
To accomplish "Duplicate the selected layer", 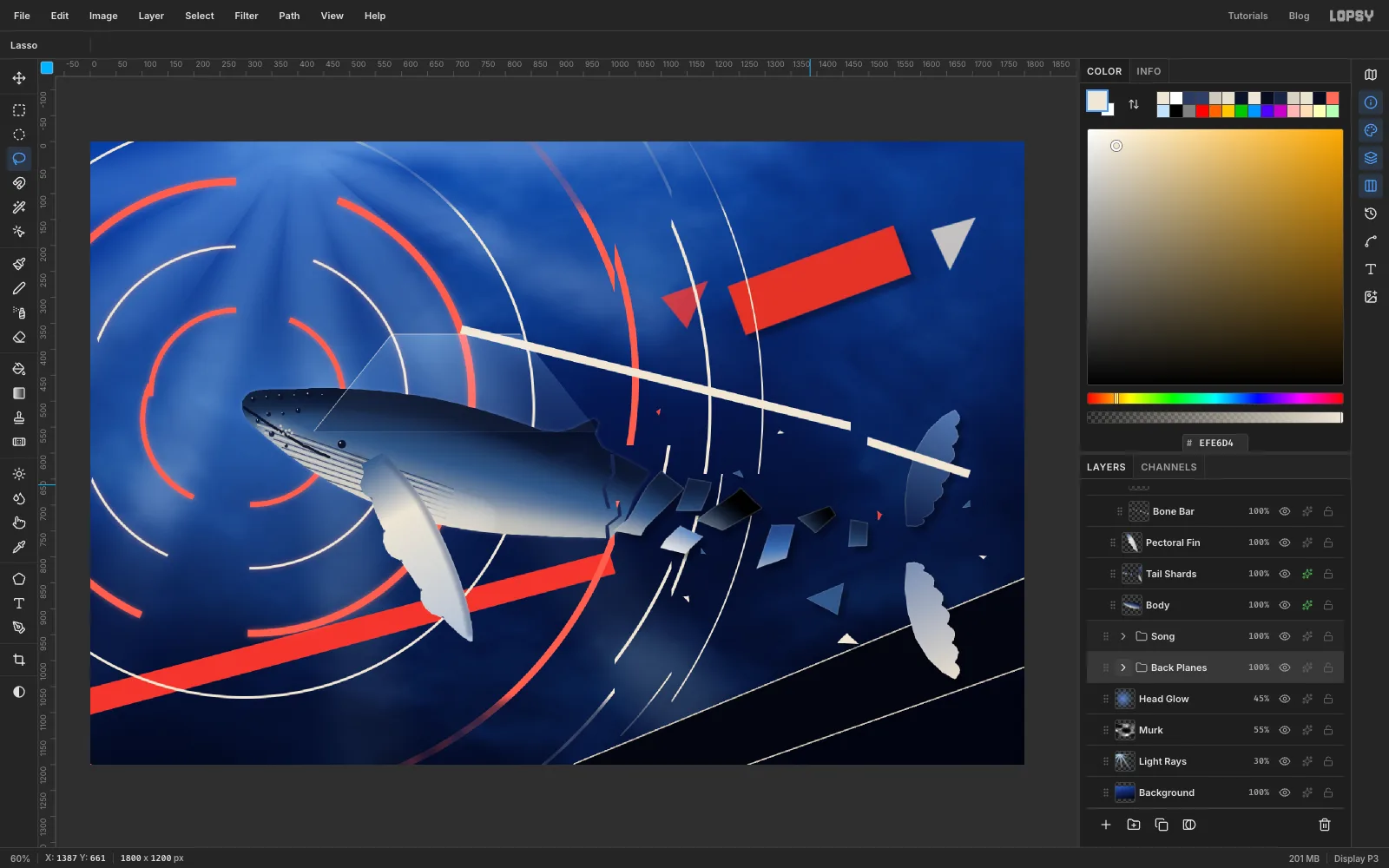I will 1162,825.
